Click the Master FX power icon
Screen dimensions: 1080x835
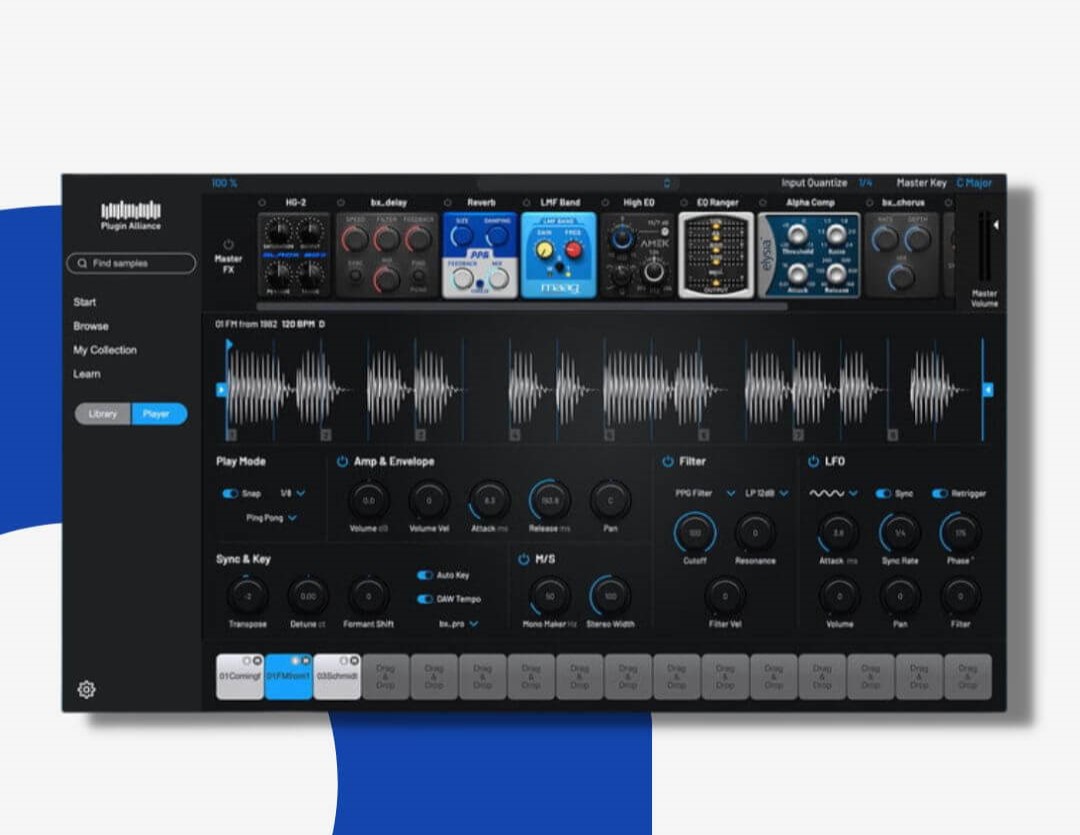coord(228,244)
